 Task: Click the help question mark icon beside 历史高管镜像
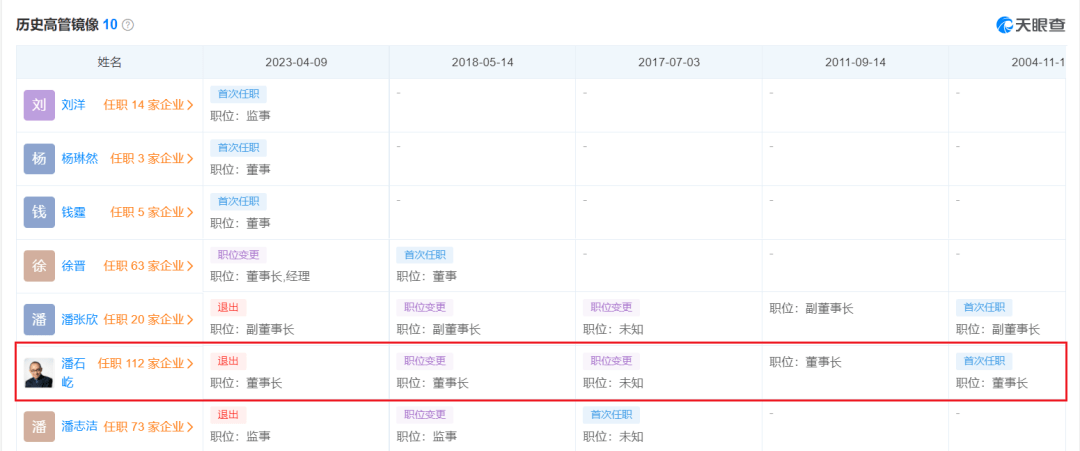pyautogui.click(x=127, y=25)
